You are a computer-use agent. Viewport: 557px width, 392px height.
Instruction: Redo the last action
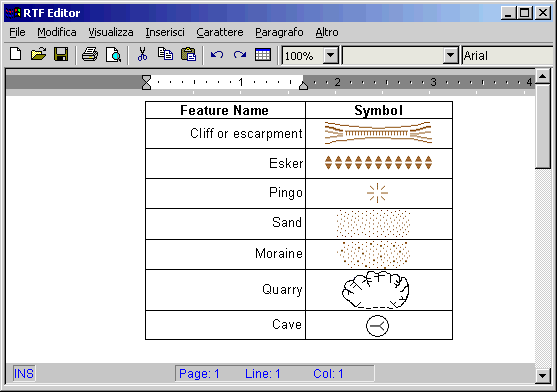pos(240,55)
